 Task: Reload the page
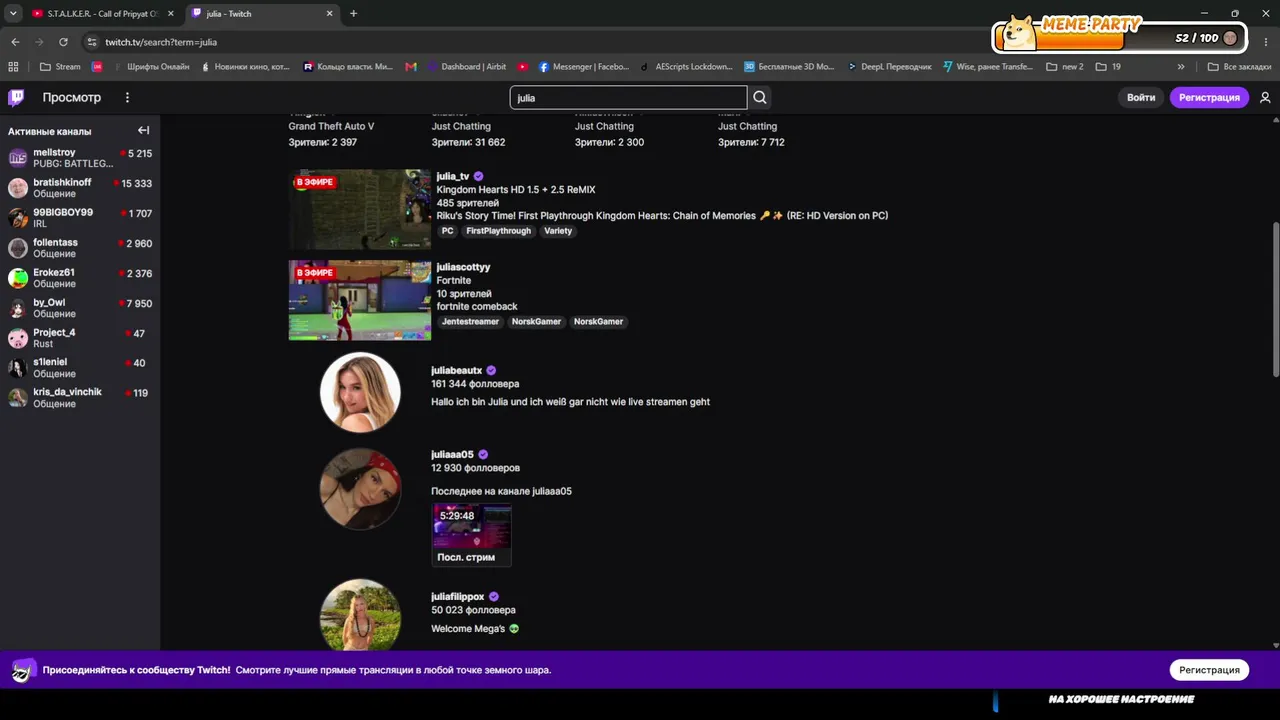click(x=63, y=42)
